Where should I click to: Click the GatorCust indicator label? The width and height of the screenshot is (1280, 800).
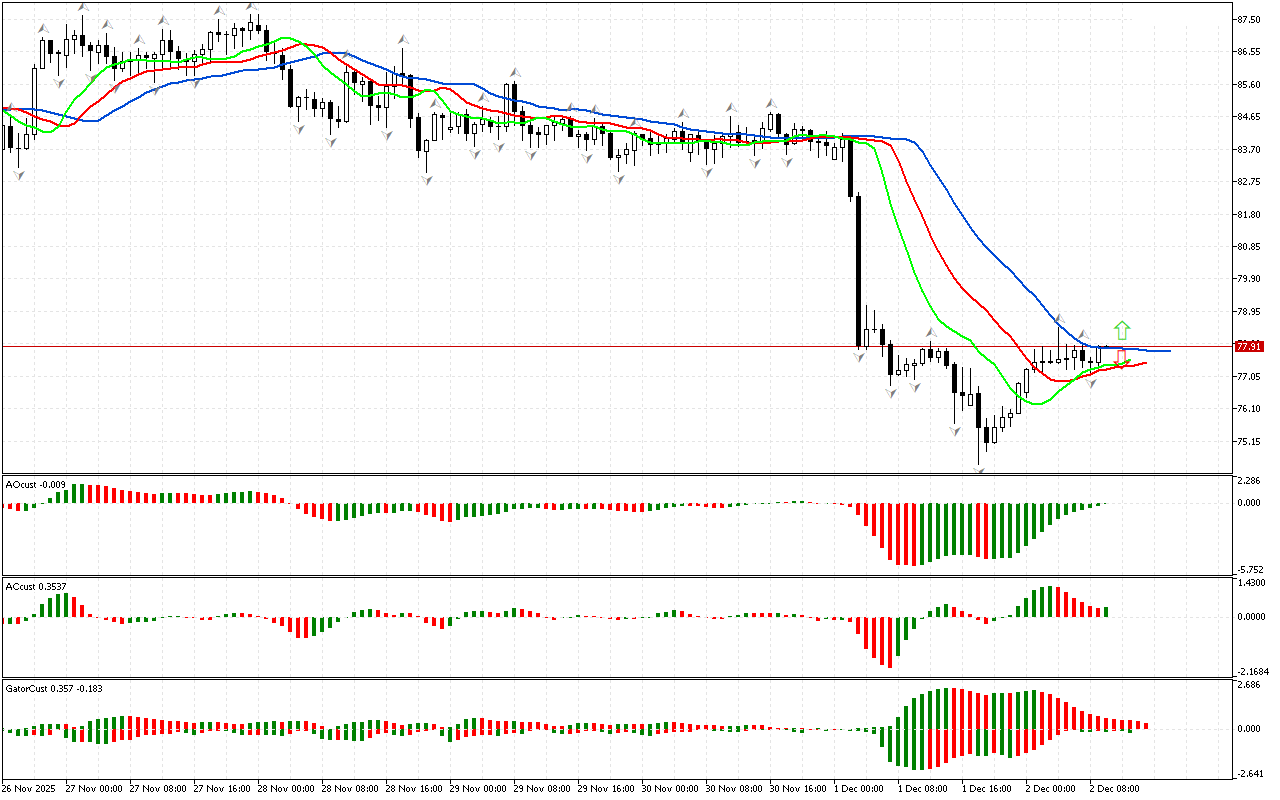(53, 688)
